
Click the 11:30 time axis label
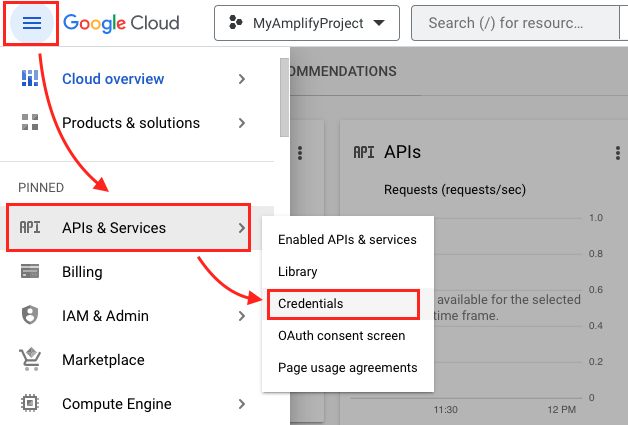[x=445, y=410]
